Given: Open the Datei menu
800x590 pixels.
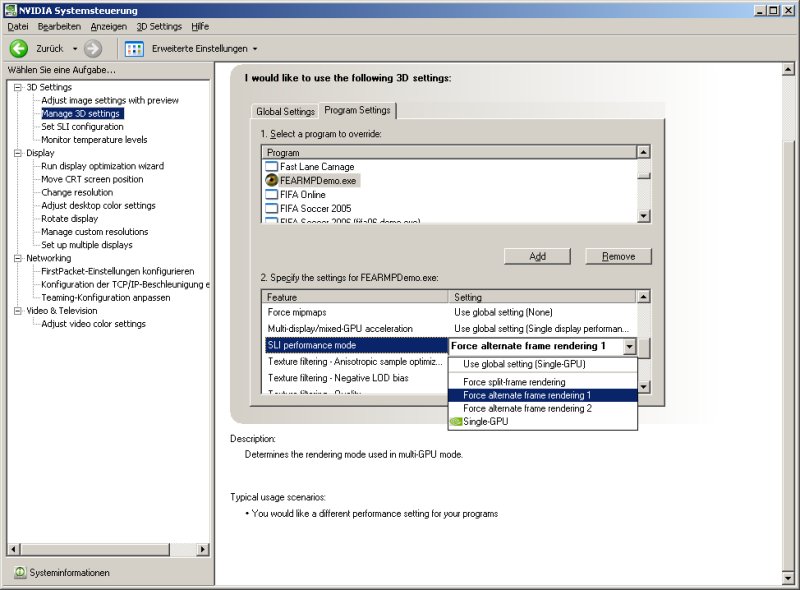Looking at the screenshot, I should point(18,26).
